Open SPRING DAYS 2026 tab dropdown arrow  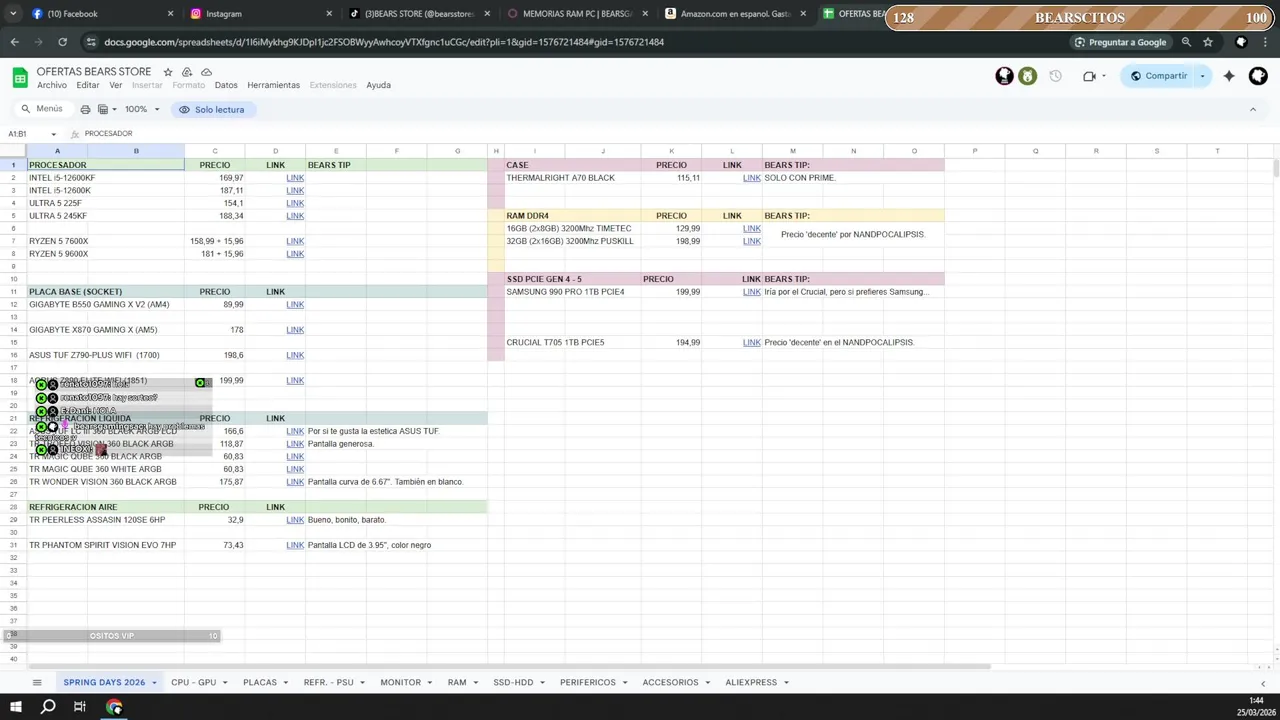154,682
